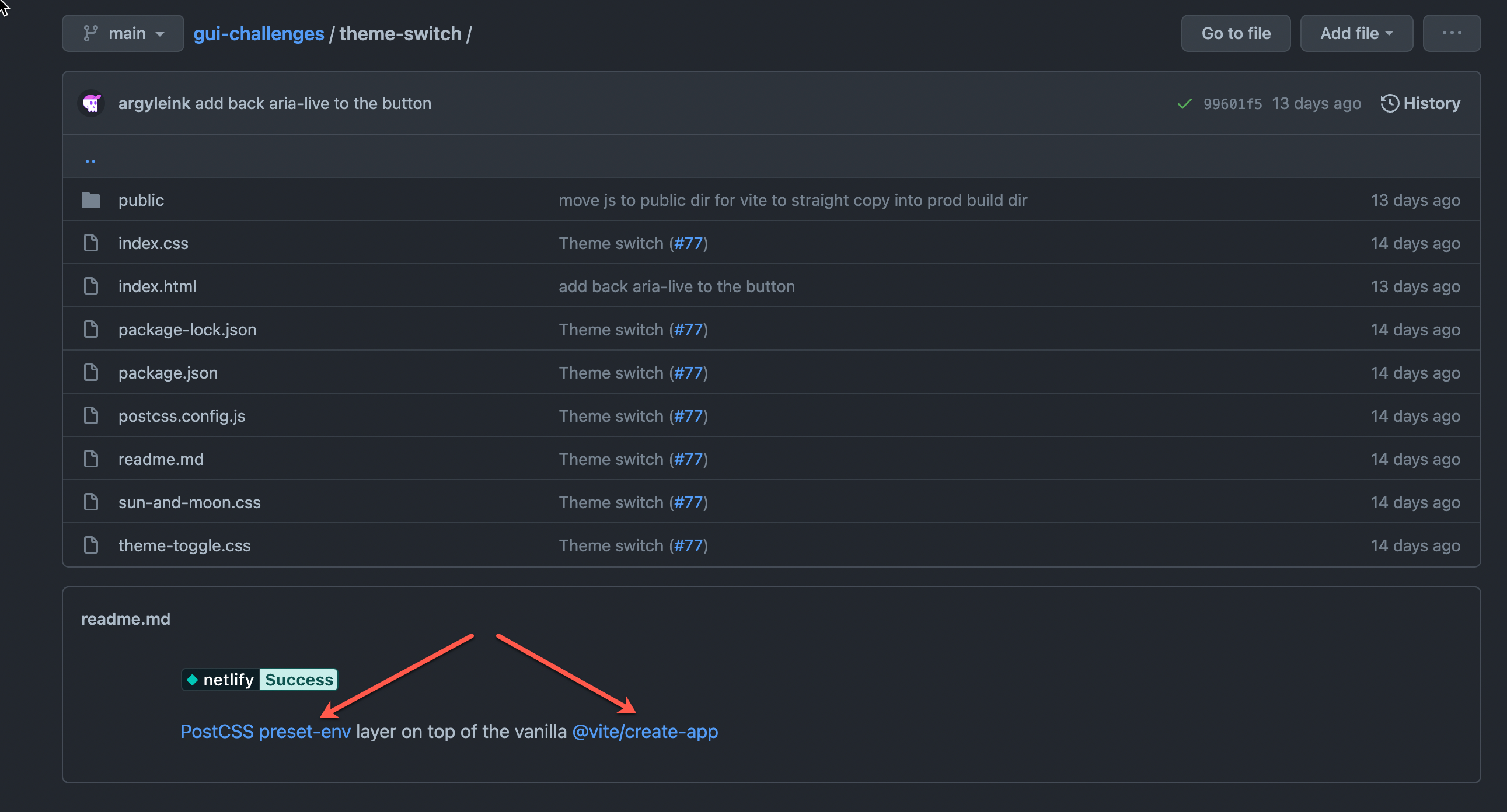This screenshot has height=812, width=1507.
Task: Click the theme-toggle.css file icon
Action: point(90,544)
